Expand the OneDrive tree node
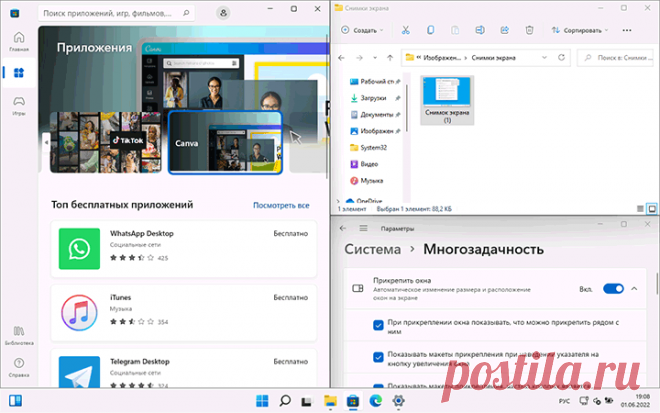 pos(338,201)
